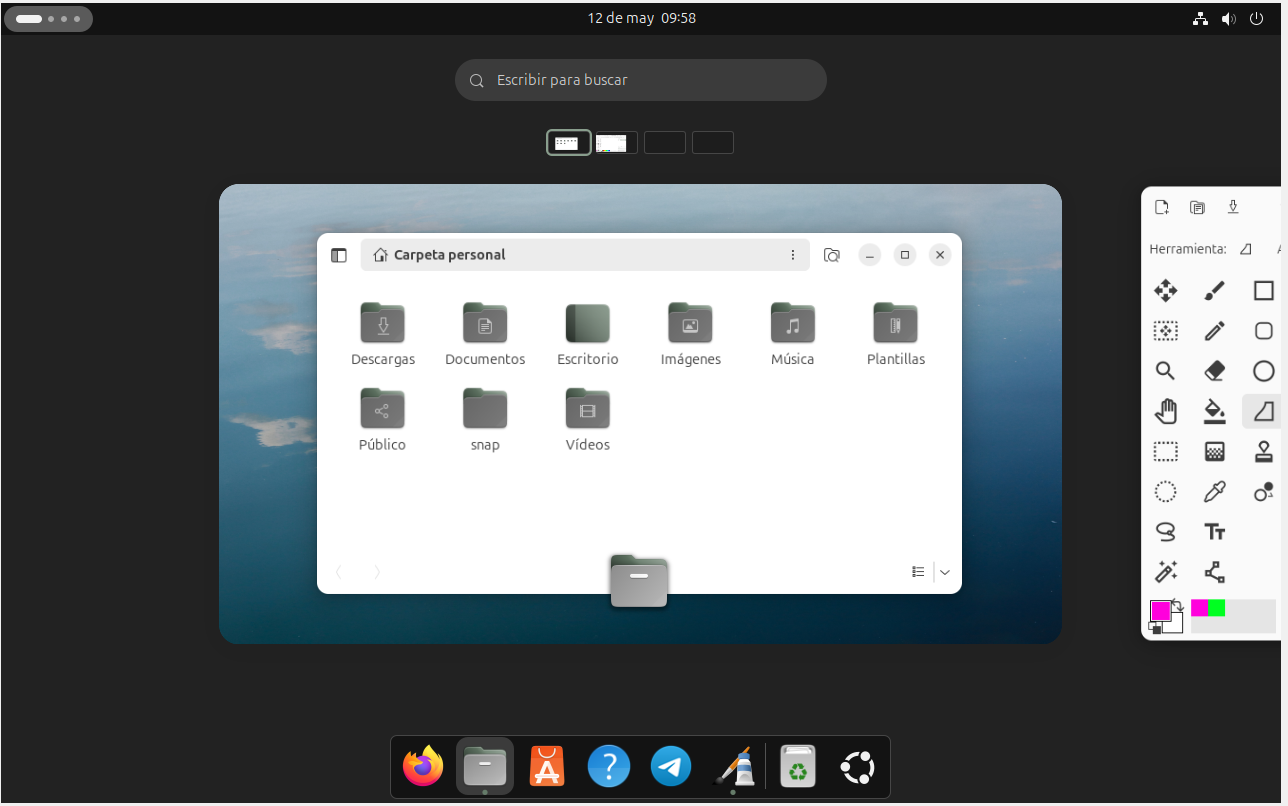Click the magnifier Zoom tool

pyautogui.click(x=1165, y=371)
